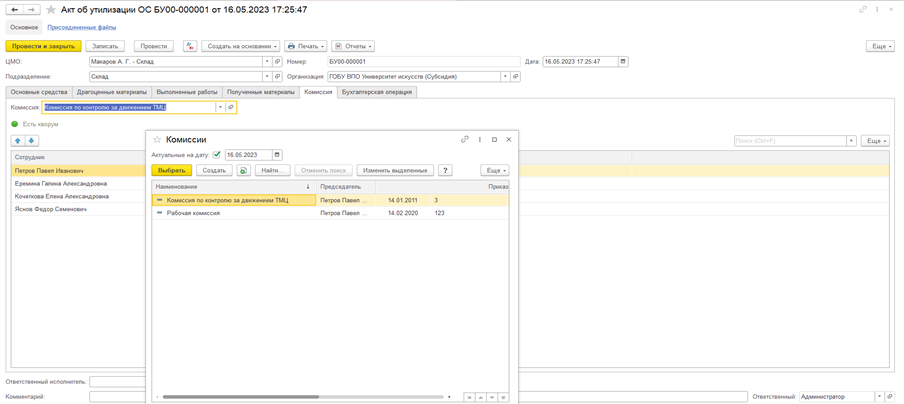Open the Еще menu beside the search field
Viewport: 904px width, 404px height.
coord(875,141)
